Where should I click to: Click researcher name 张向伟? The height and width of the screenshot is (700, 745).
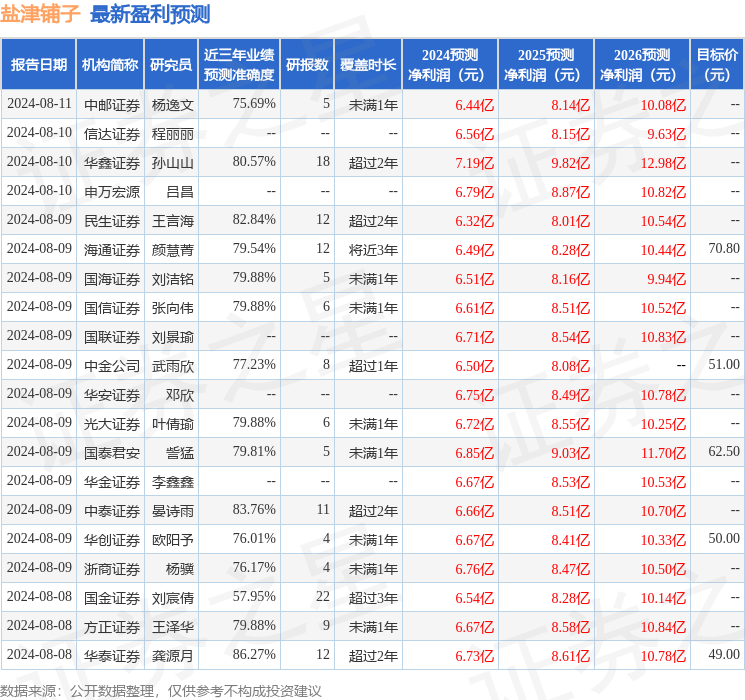pos(172,308)
